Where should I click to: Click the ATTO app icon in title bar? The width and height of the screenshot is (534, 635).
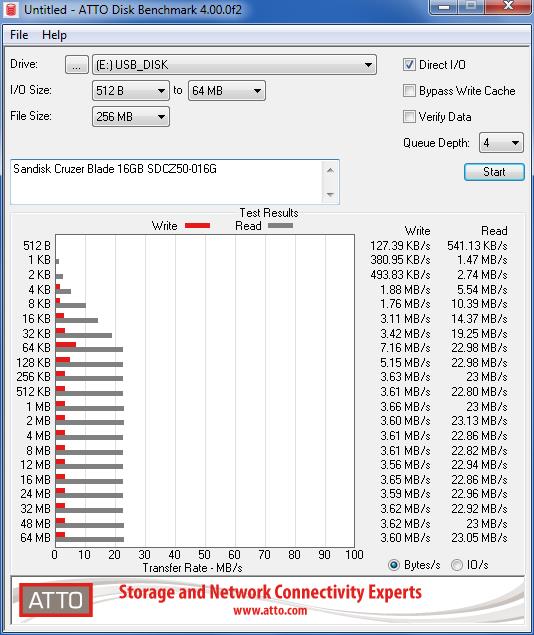click(x=11, y=9)
